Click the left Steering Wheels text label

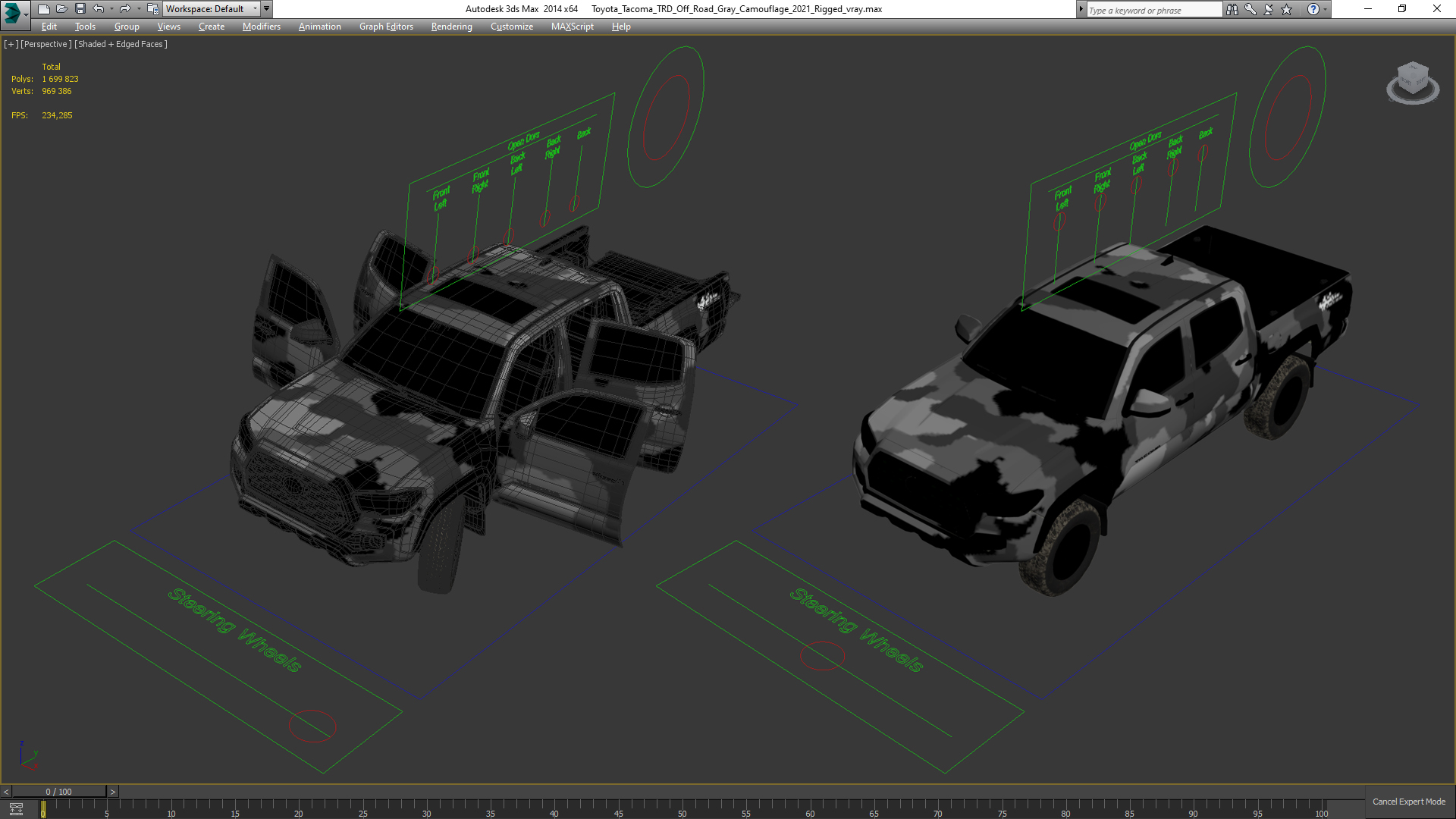point(235,629)
